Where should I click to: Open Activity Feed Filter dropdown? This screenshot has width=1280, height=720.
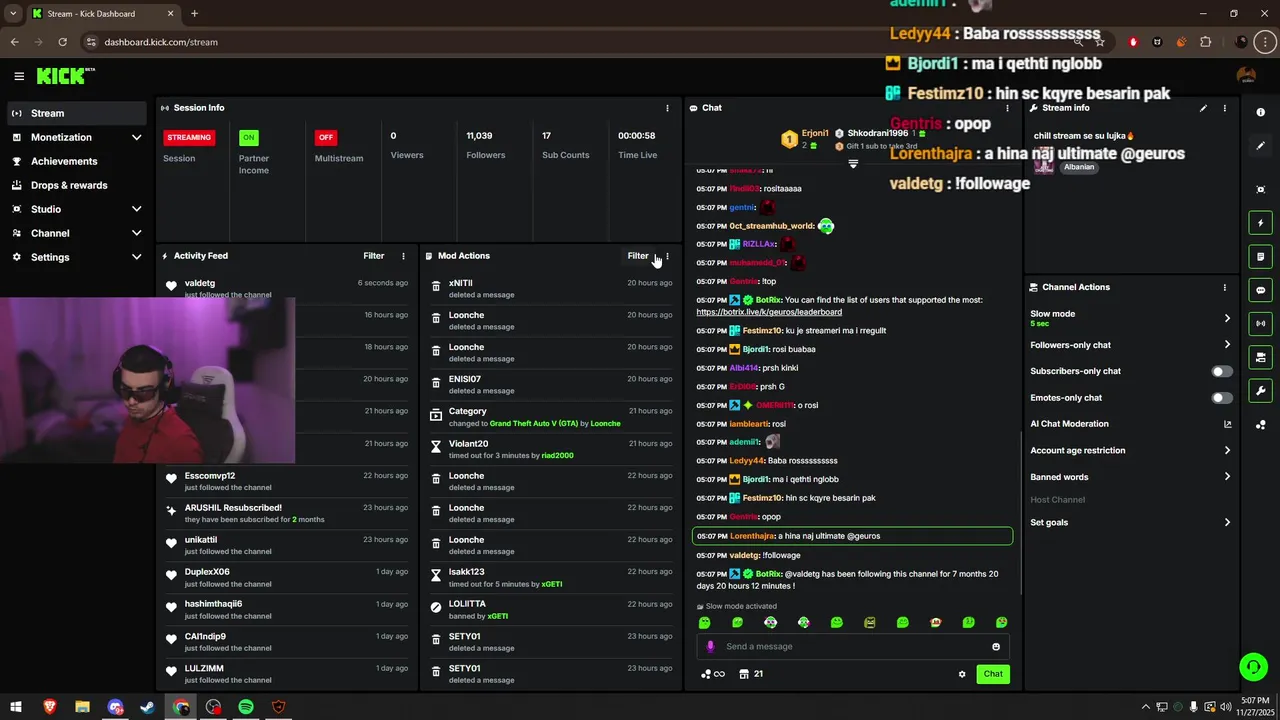pos(374,256)
